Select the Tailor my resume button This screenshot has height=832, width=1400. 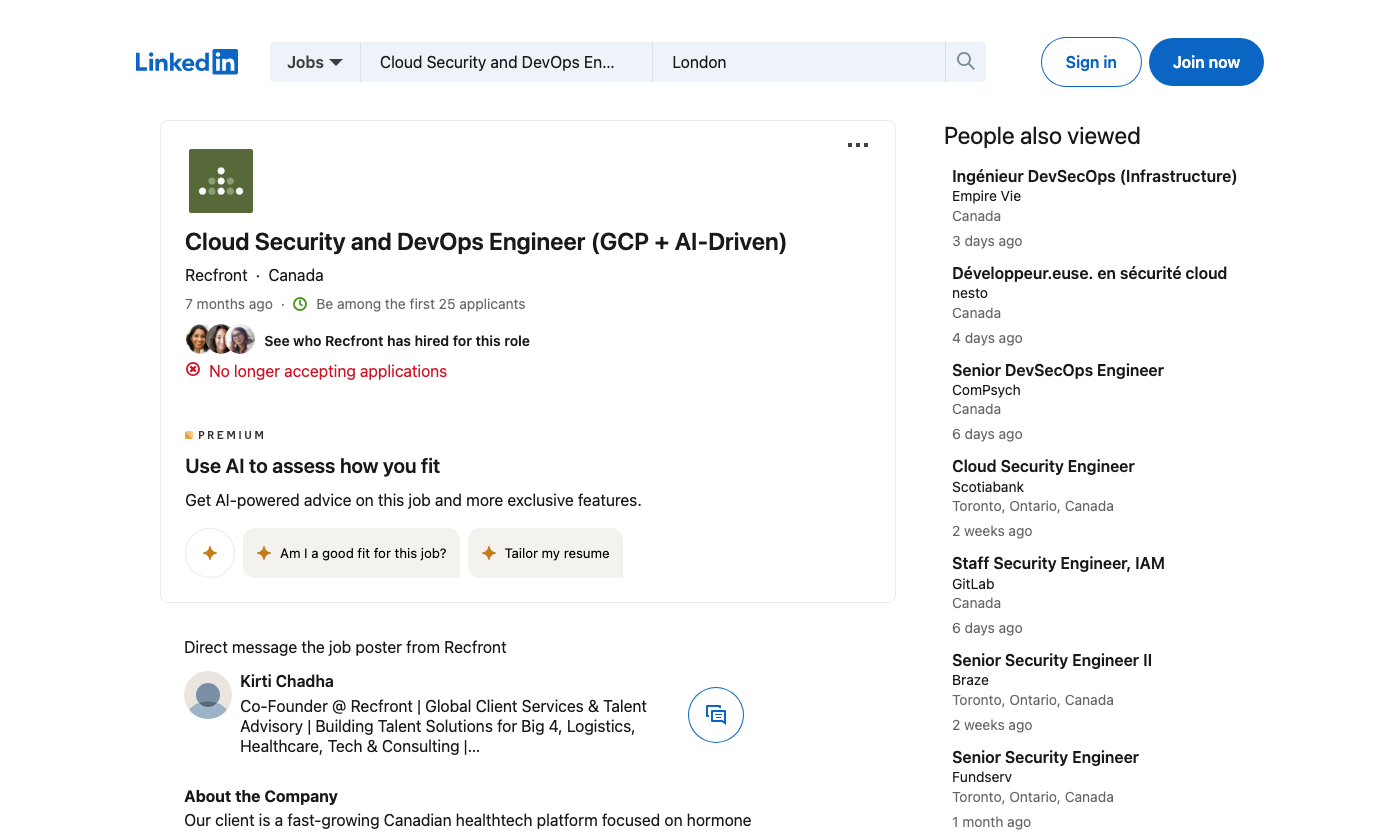click(545, 553)
